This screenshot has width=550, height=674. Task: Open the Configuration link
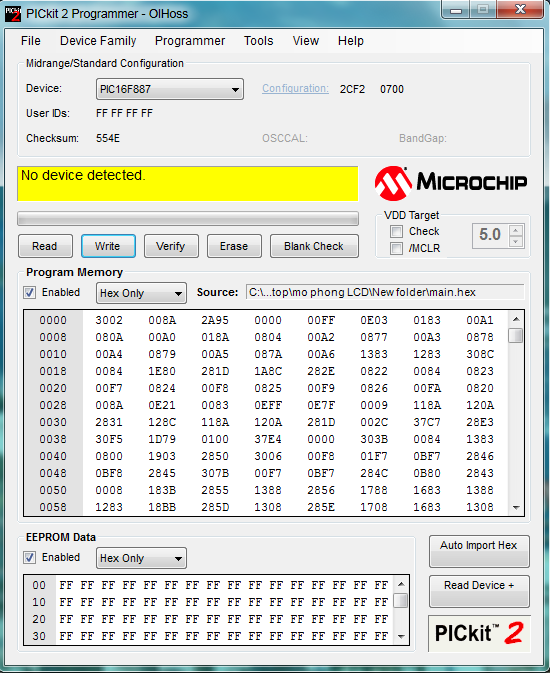click(x=295, y=89)
